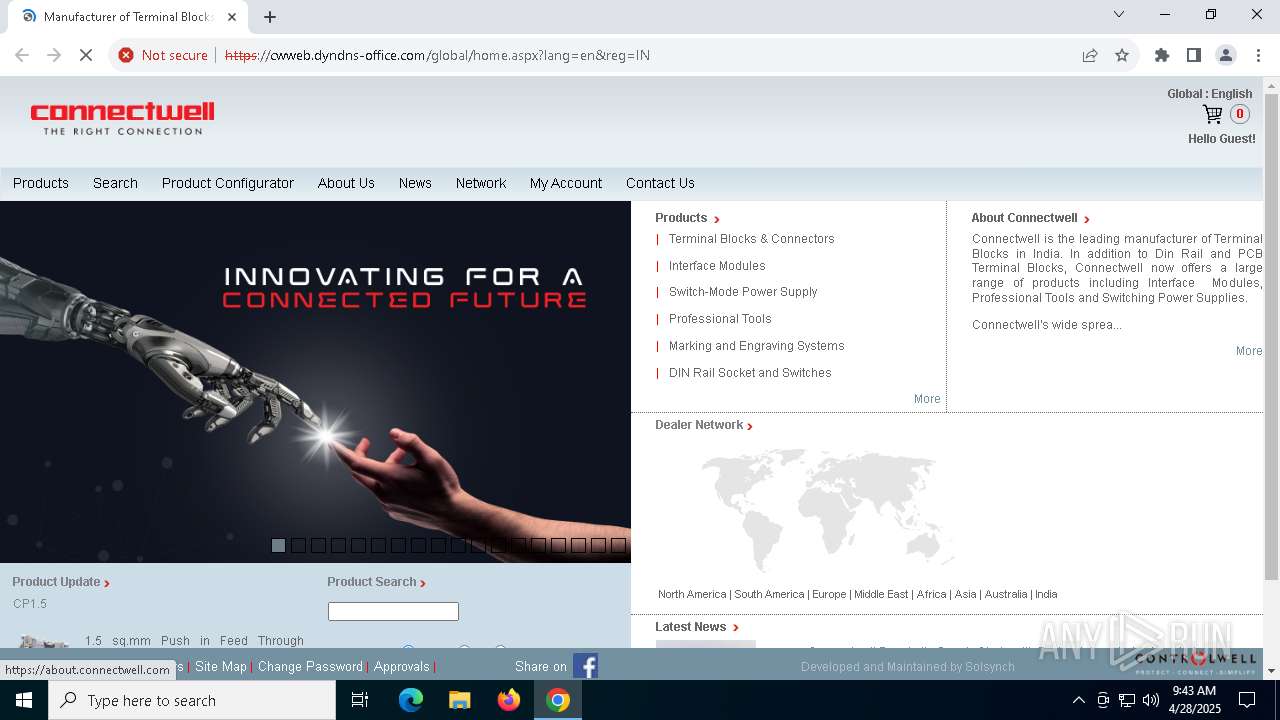Launch Microsoft Edge from taskbar
1280x720 pixels.
[411, 700]
